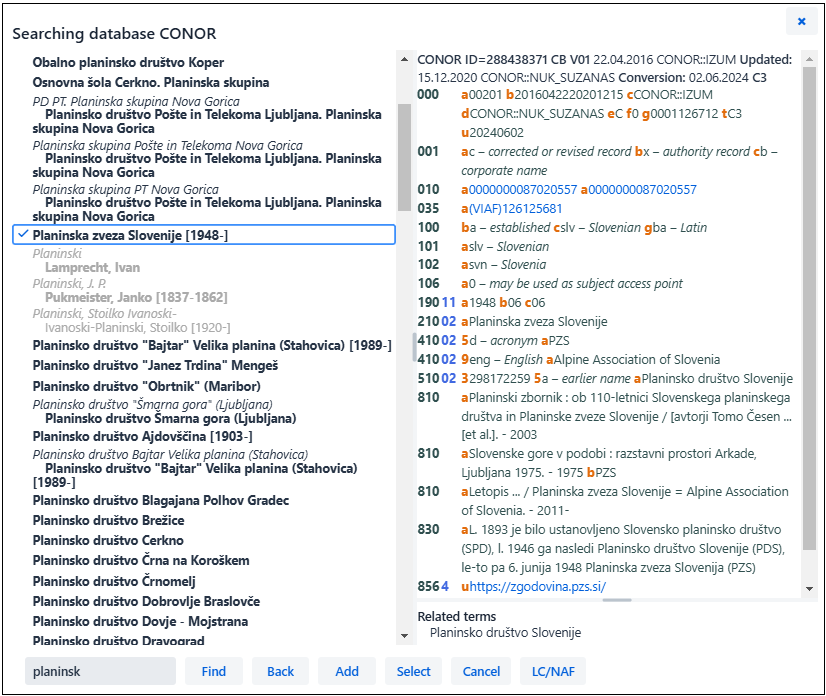Click field 810 Slovenske gore v podobi

pos(609,463)
